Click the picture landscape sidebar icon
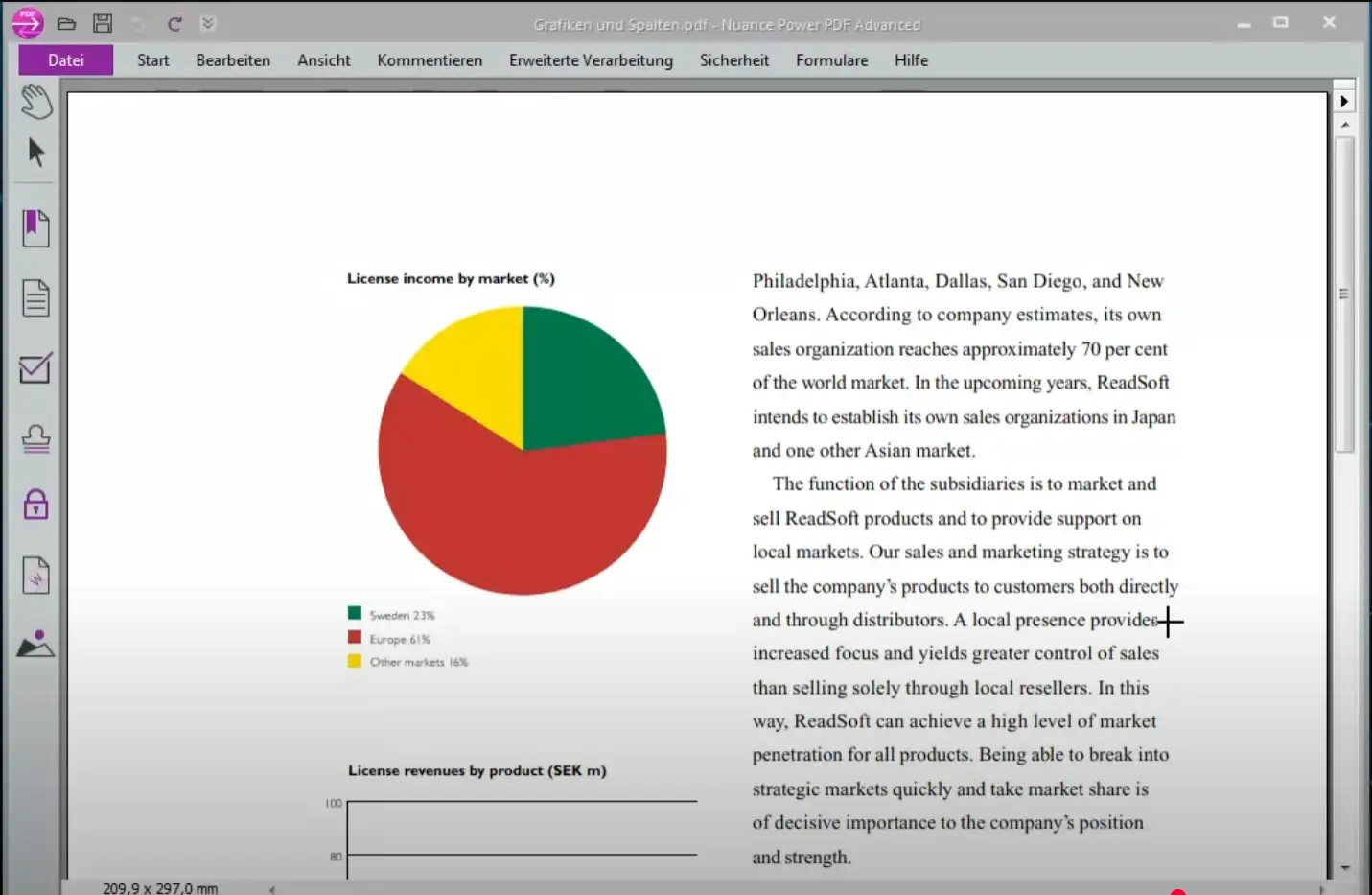 pyautogui.click(x=36, y=644)
